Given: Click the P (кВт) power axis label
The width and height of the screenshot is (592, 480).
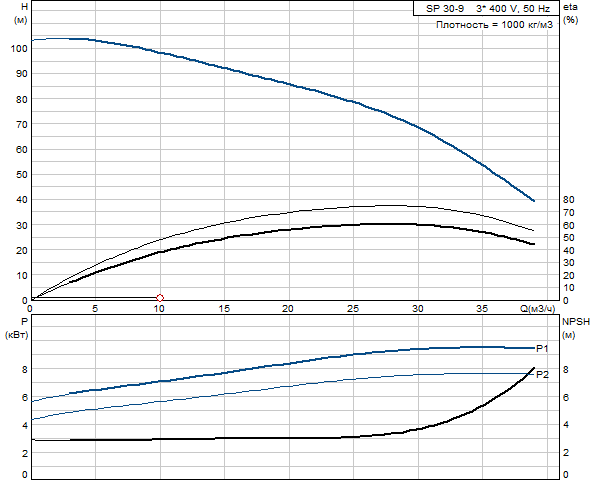Looking at the screenshot, I should 17,328.
